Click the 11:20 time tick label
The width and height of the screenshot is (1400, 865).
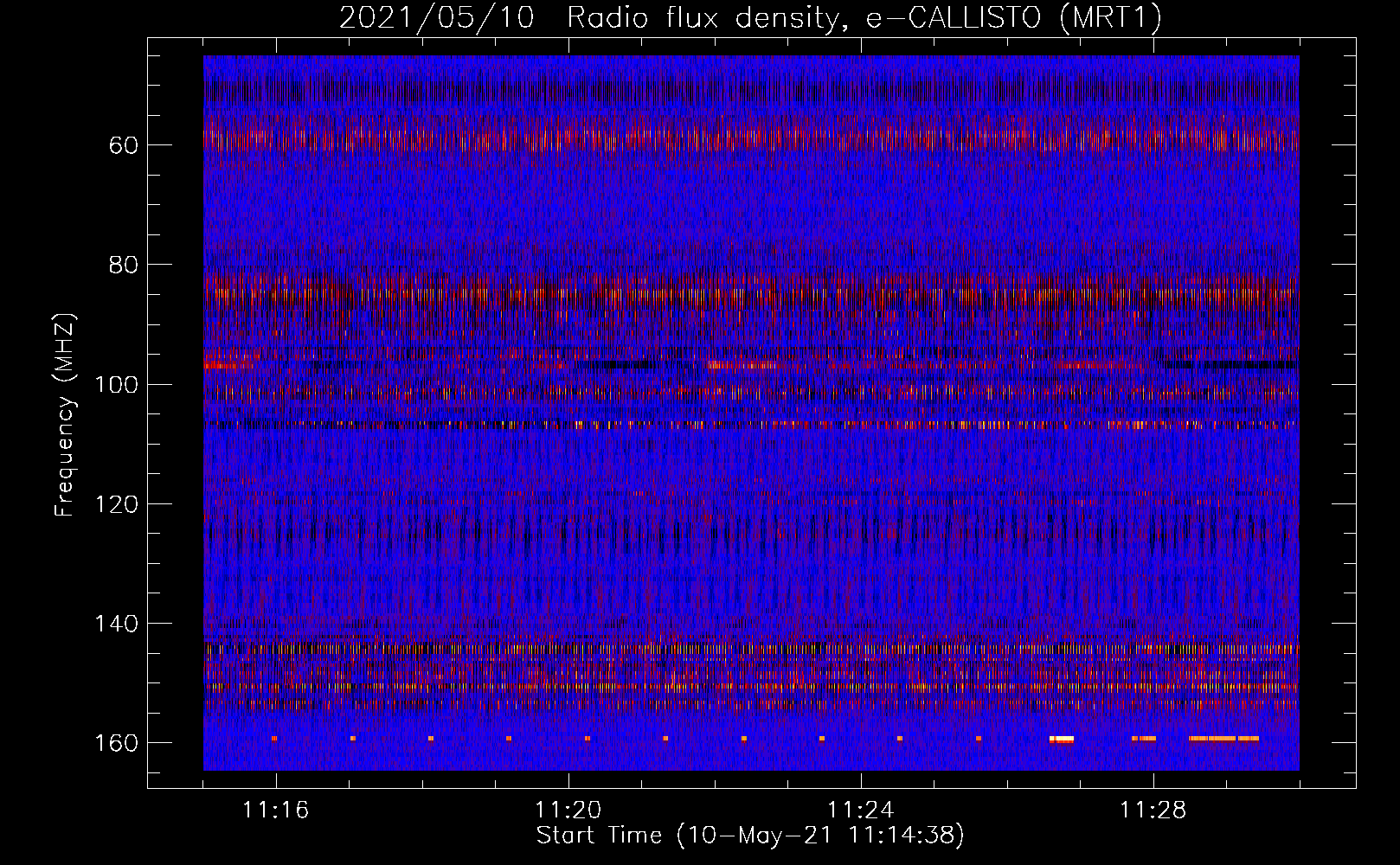click(568, 811)
